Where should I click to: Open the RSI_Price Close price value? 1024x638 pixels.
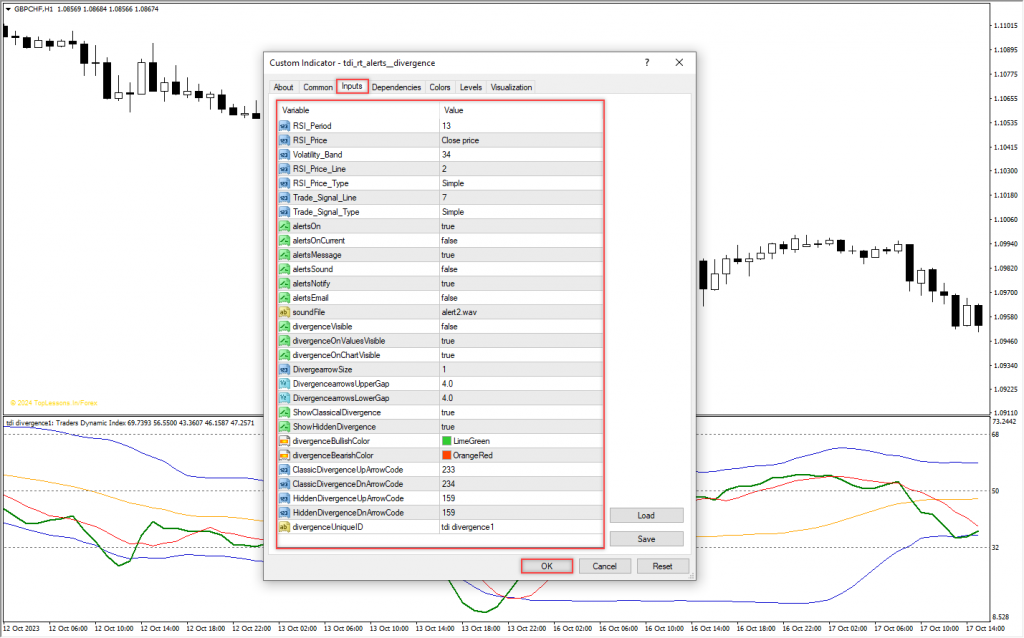click(460, 141)
